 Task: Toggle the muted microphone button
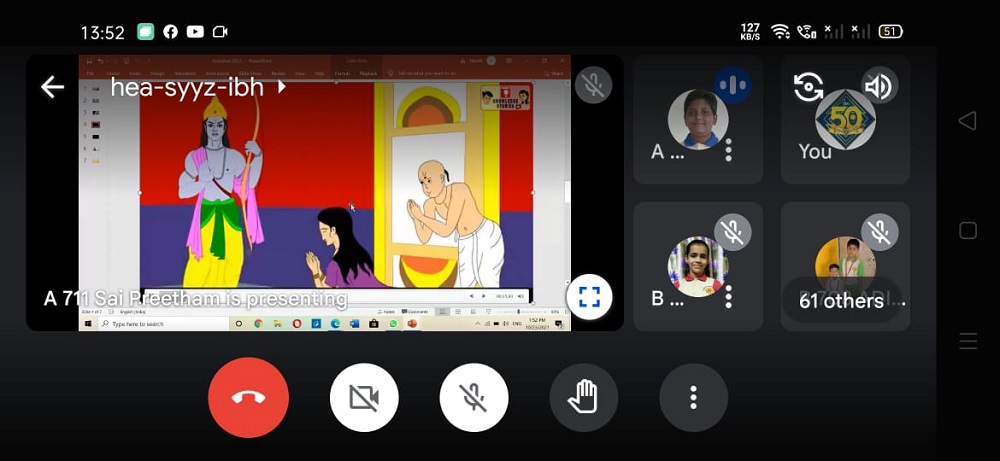click(474, 398)
